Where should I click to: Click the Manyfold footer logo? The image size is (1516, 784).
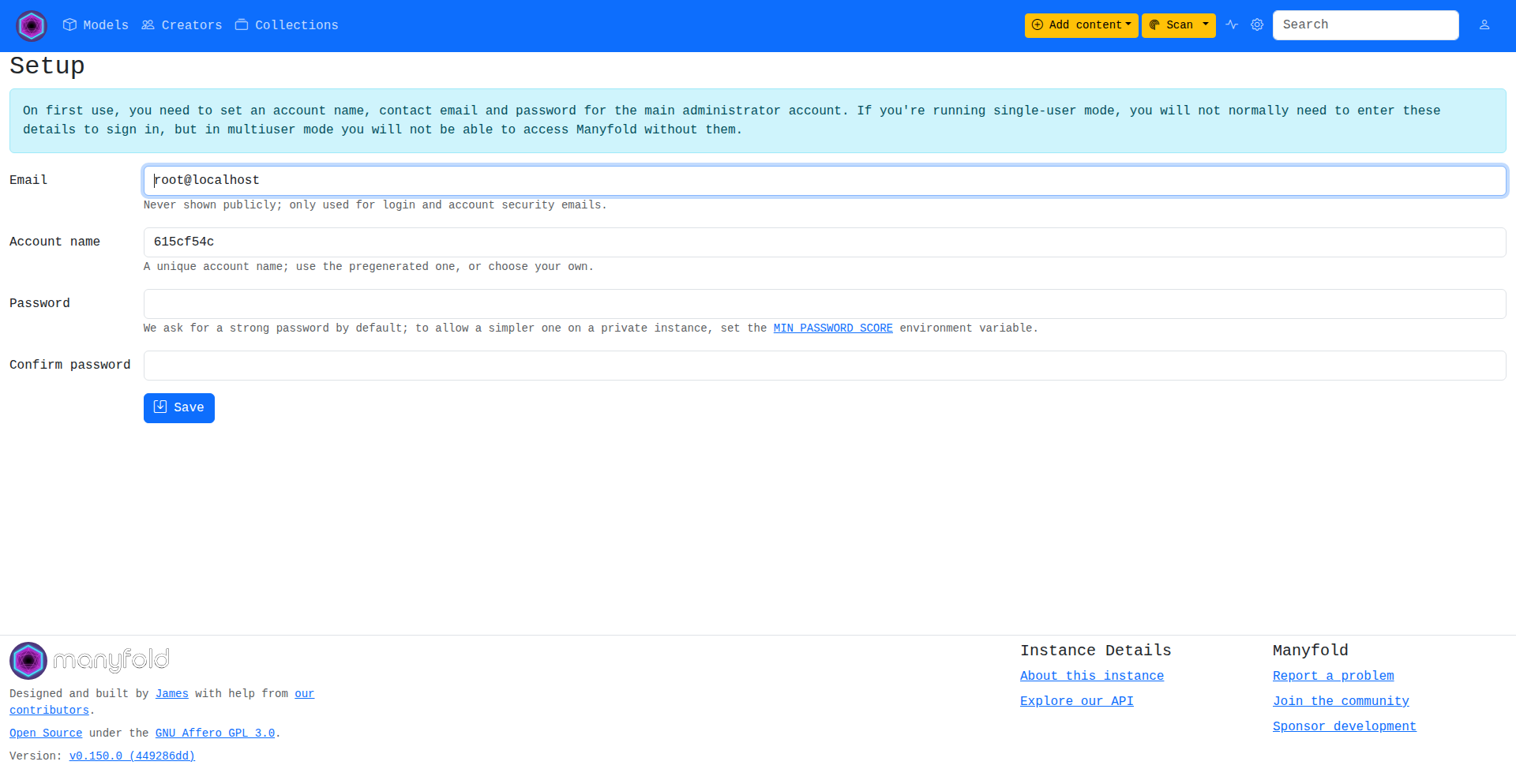[89, 661]
